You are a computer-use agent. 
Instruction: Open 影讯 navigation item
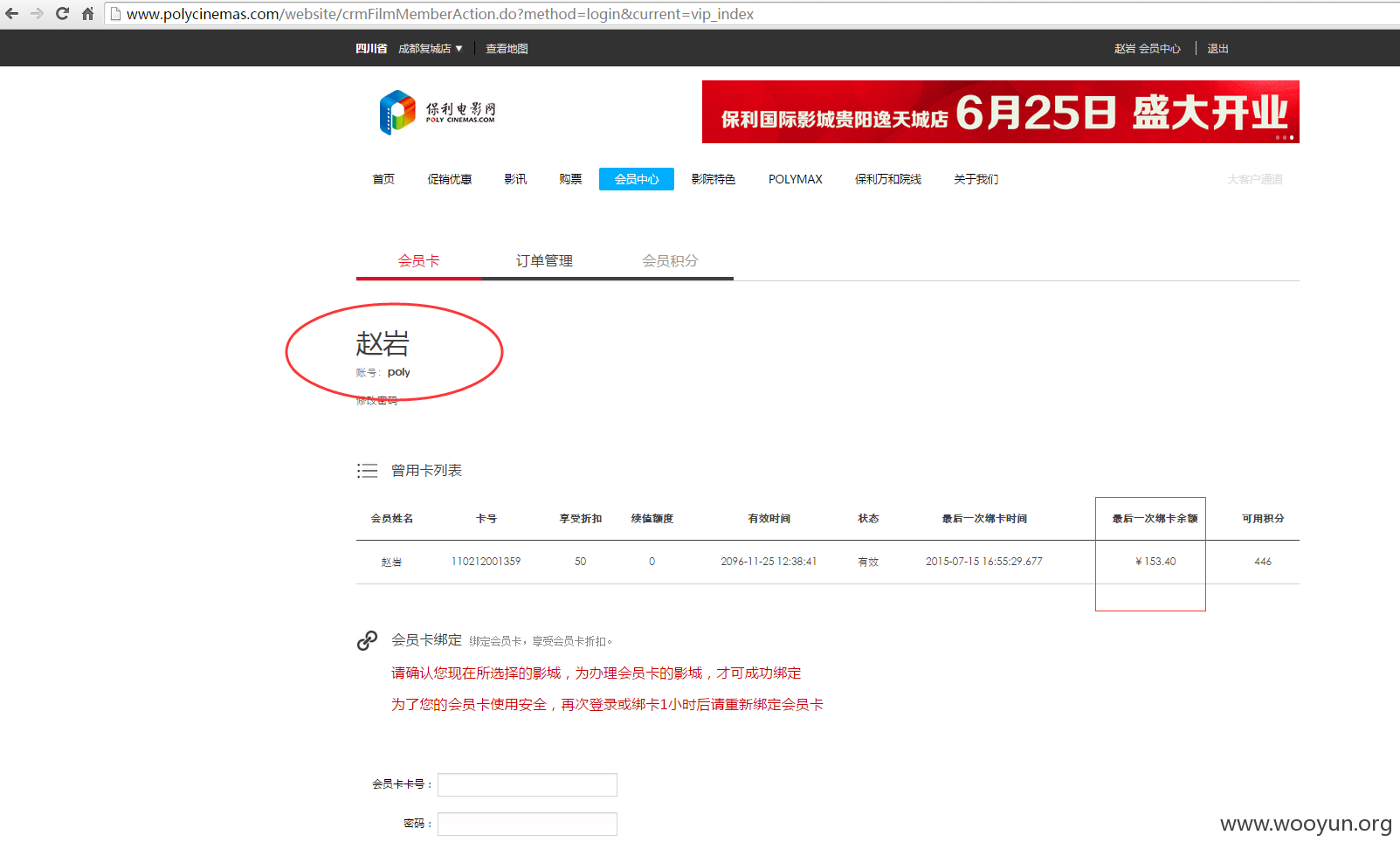pyautogui.click(x=515, y=179)
